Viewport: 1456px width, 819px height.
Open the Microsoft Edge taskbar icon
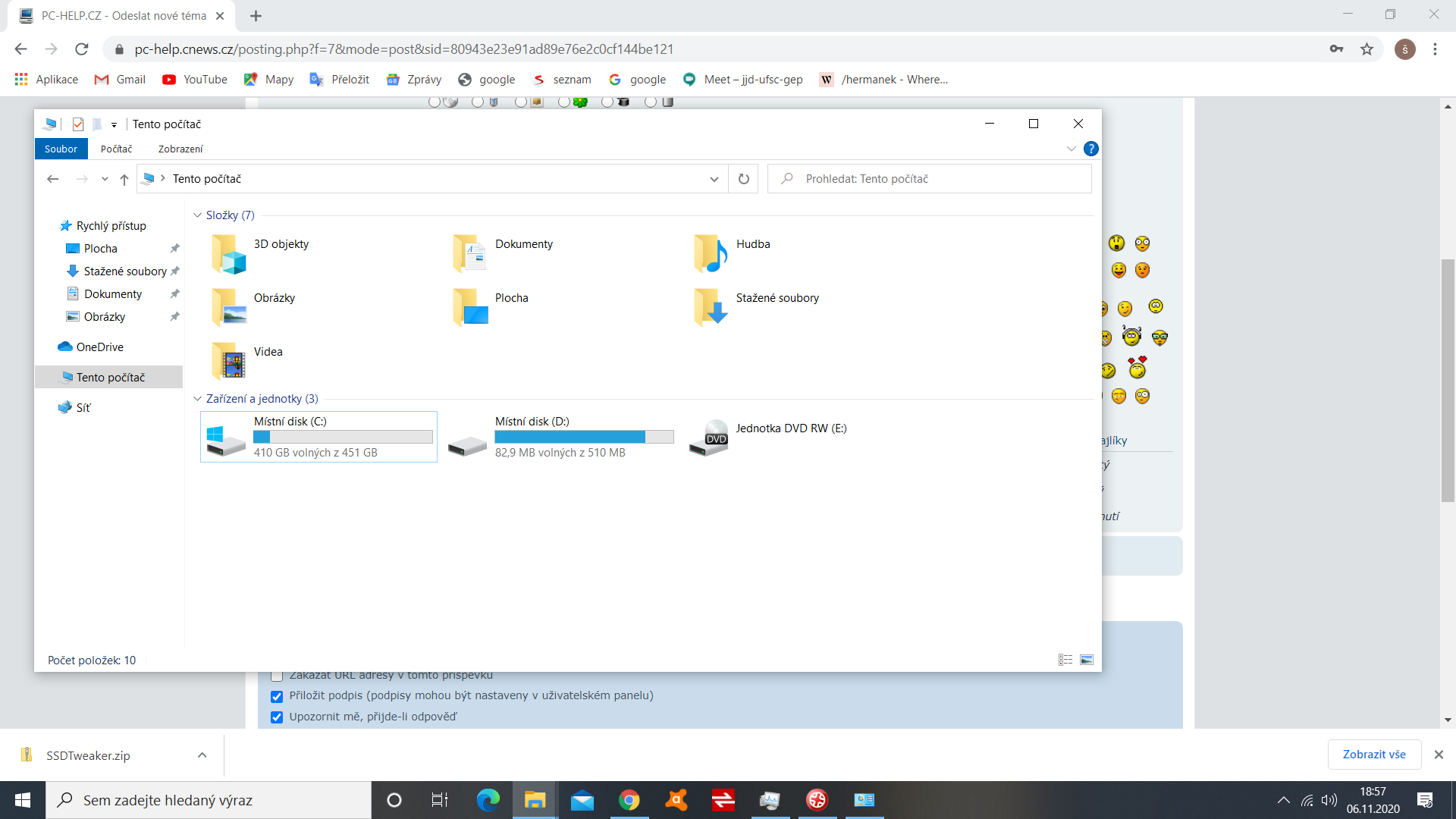(488, 800)
